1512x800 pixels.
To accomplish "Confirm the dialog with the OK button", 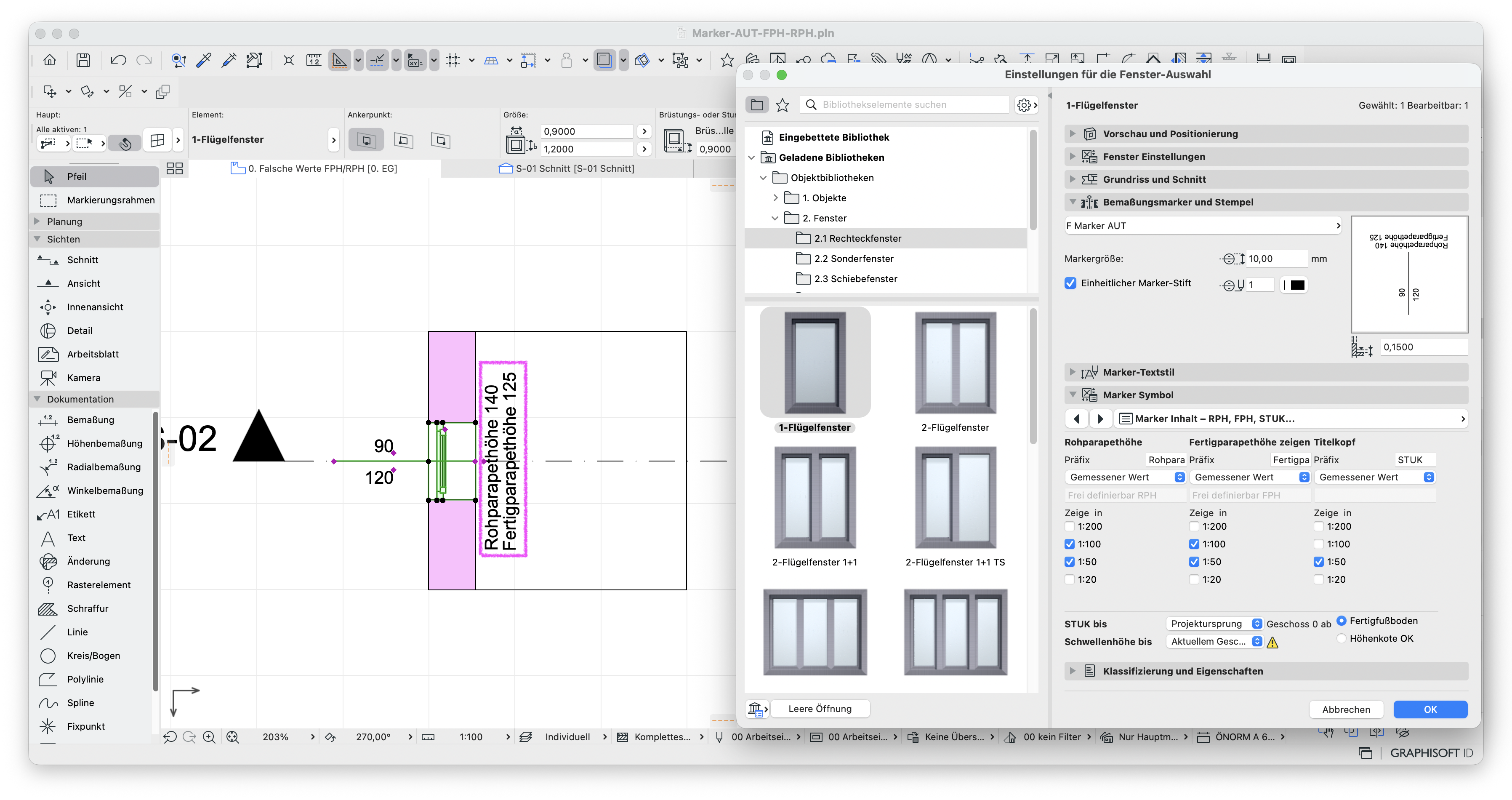I will click(1430, 709).
